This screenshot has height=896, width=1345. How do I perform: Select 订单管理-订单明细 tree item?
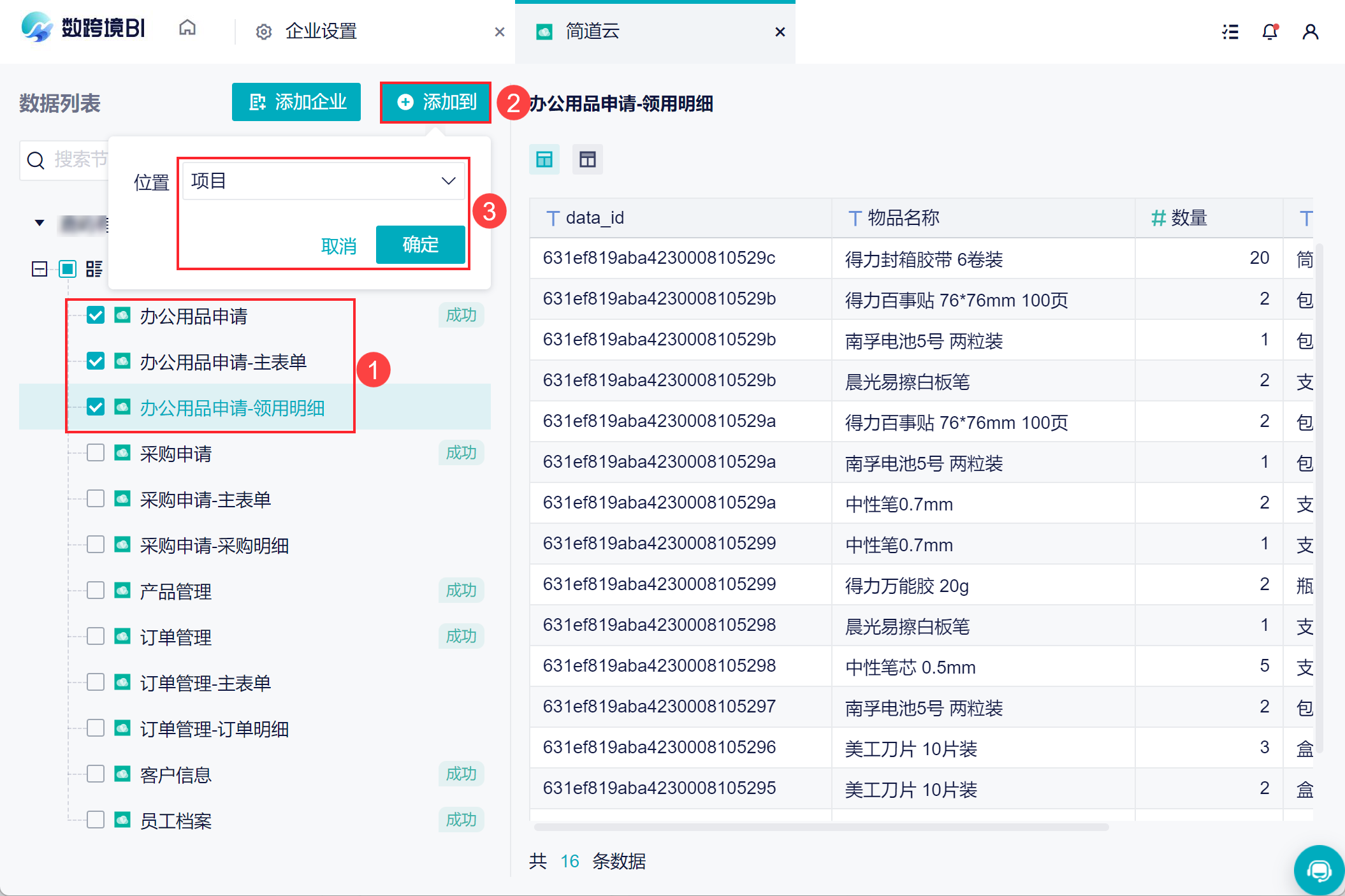click(214, 729)
